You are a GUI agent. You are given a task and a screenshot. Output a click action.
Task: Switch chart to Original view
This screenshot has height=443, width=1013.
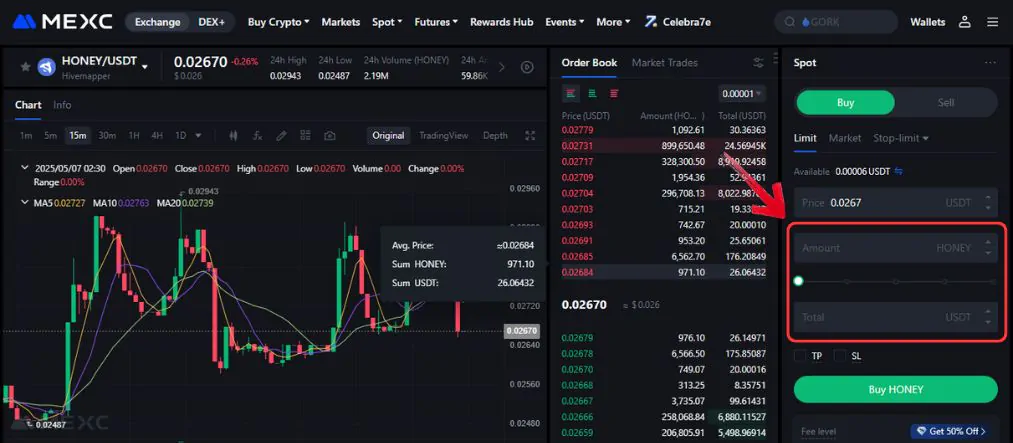coord(388,136)
